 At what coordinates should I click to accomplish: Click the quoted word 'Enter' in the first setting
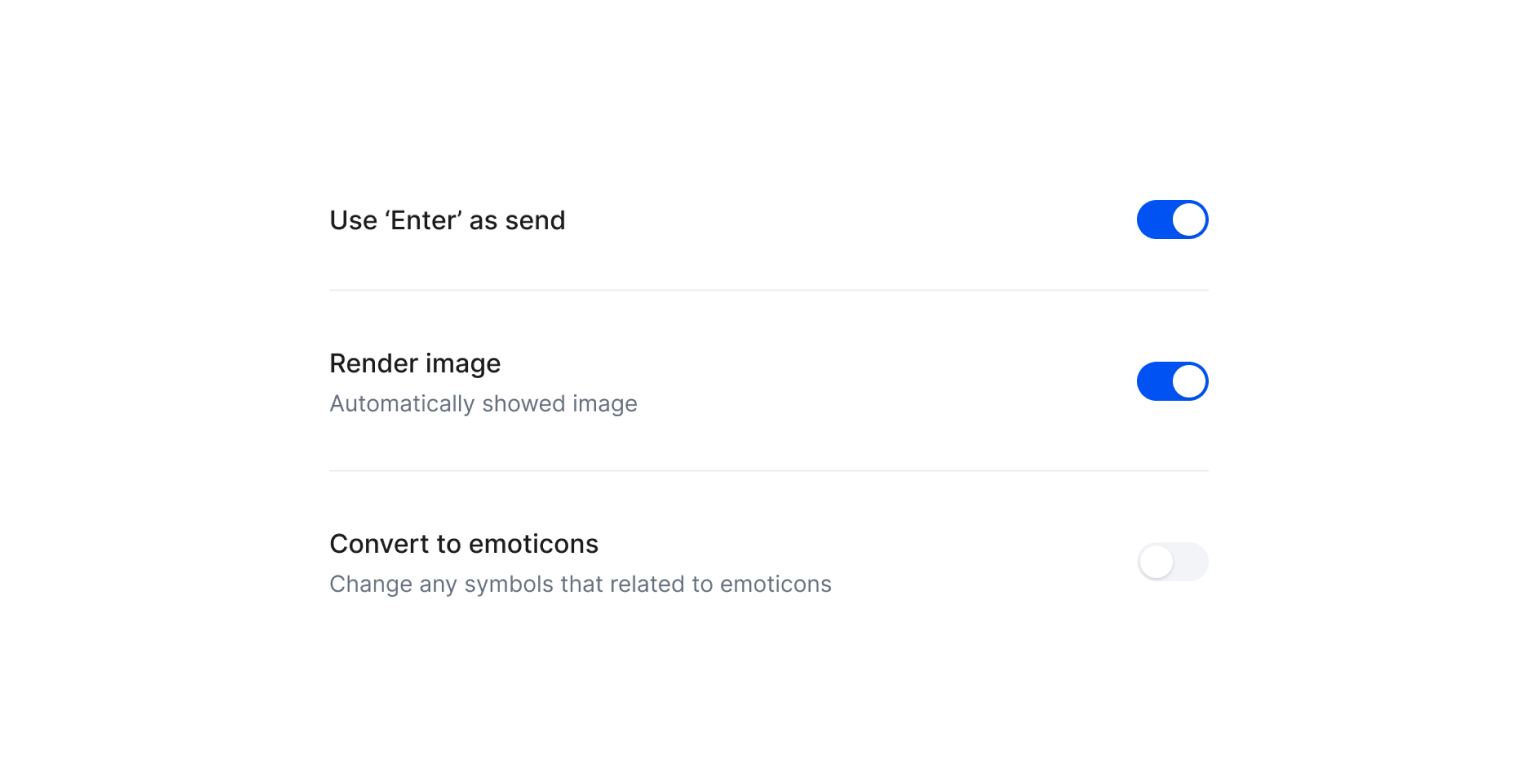(x=423, y=220)
